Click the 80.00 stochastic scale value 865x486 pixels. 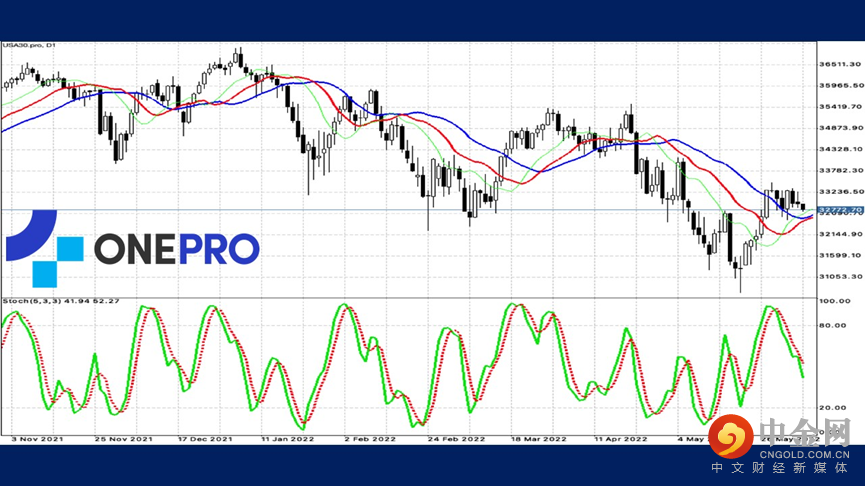click(x=833, y=325)
